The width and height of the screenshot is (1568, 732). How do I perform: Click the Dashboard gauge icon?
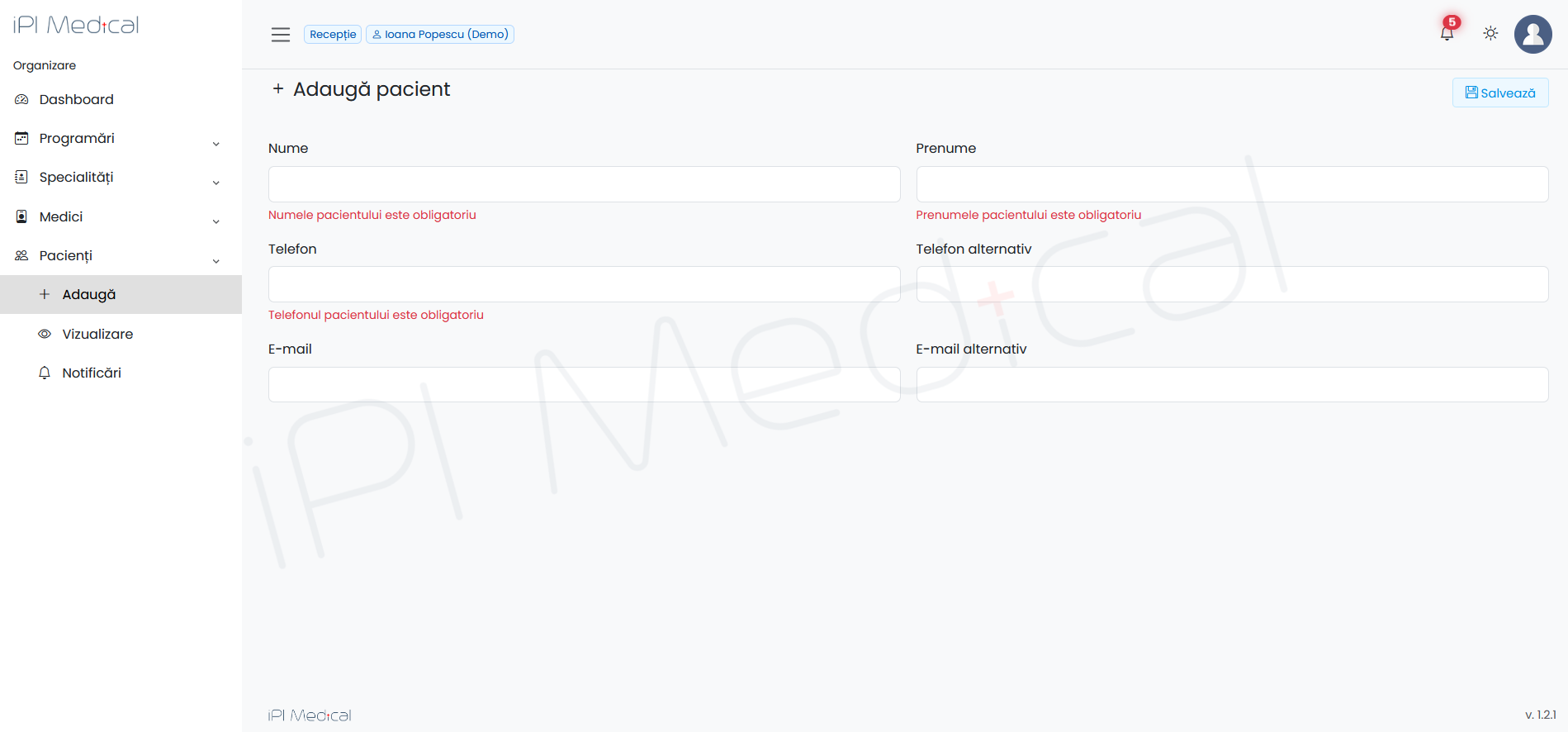pos(22,100)
